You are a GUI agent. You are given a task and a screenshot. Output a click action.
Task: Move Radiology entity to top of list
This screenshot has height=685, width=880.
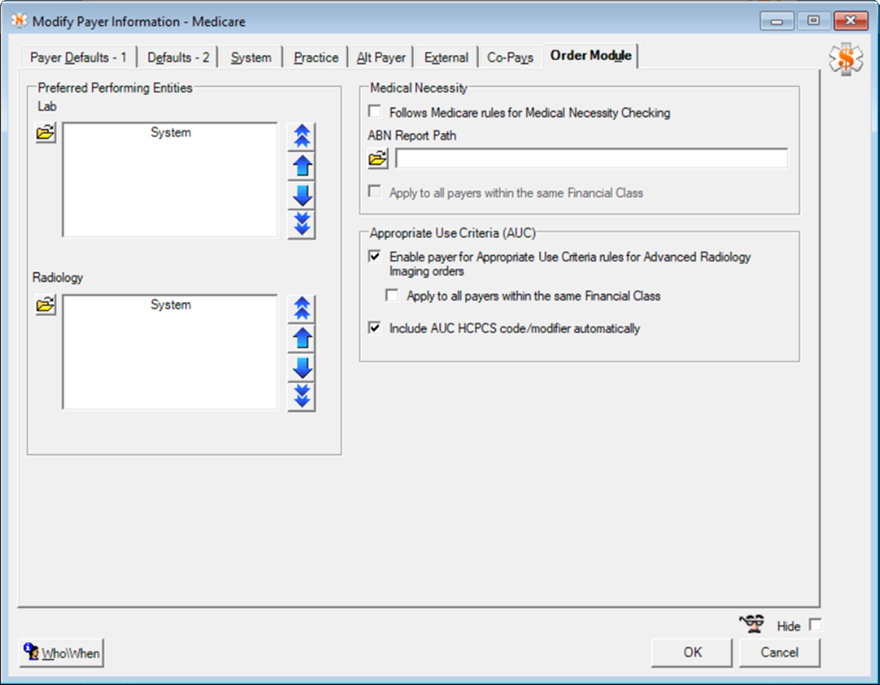click(301, 309)
